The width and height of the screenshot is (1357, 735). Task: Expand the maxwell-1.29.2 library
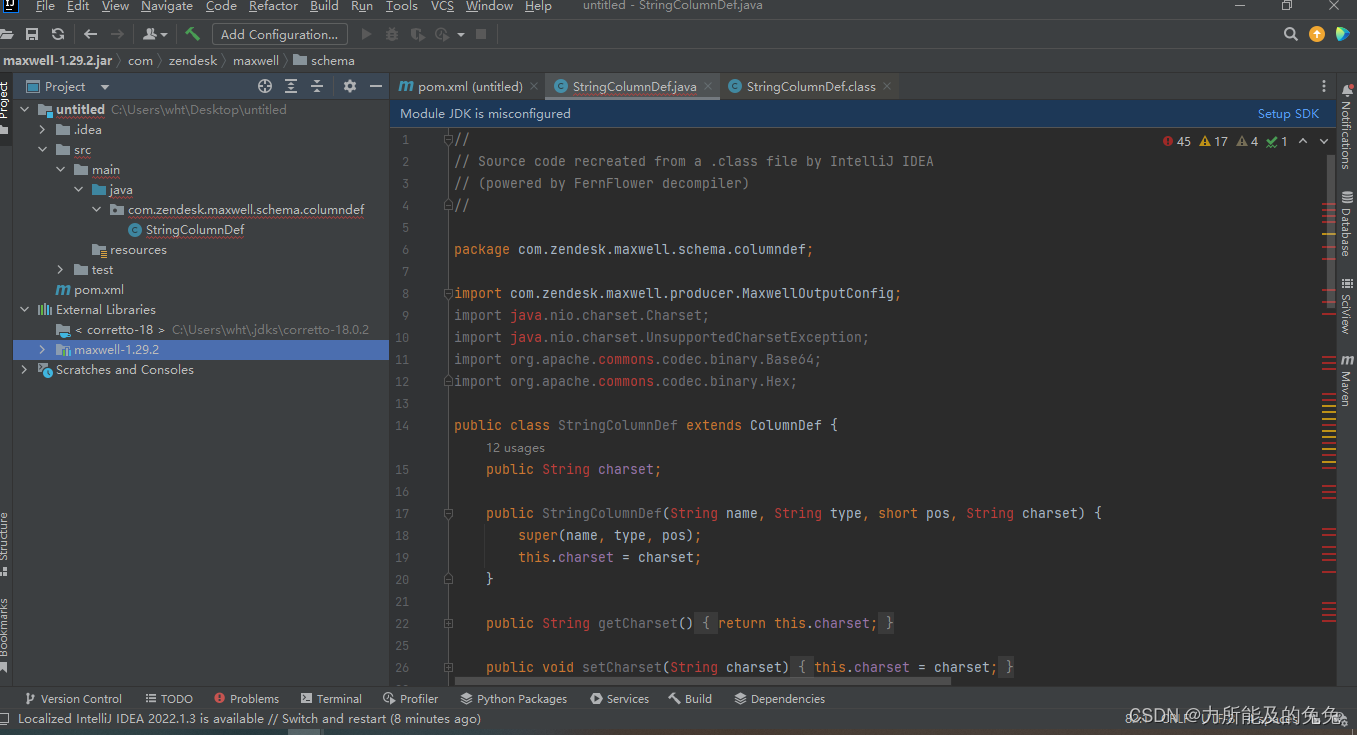click(x=42, y=349)
